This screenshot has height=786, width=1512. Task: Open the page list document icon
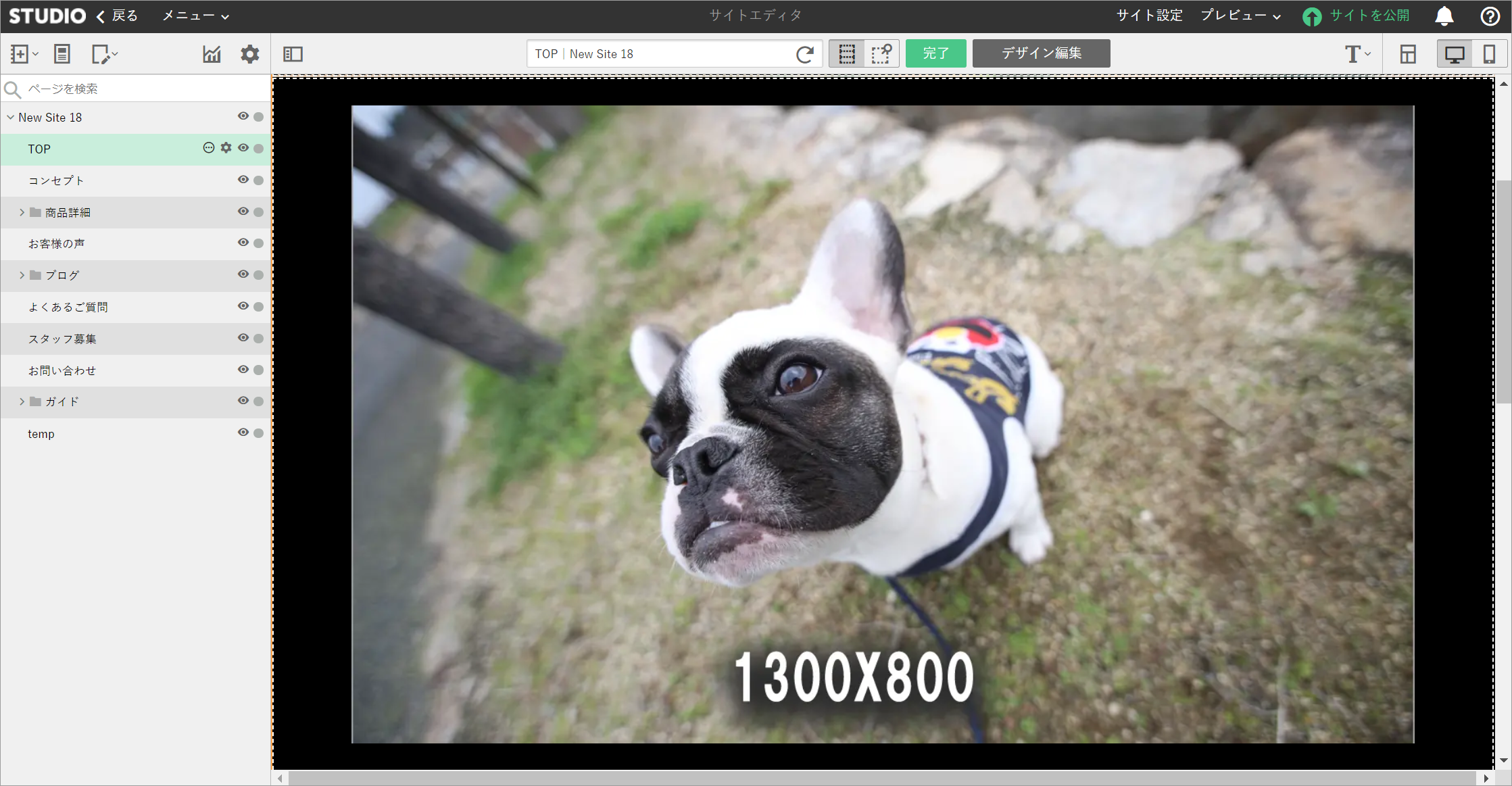pos(62,54)
